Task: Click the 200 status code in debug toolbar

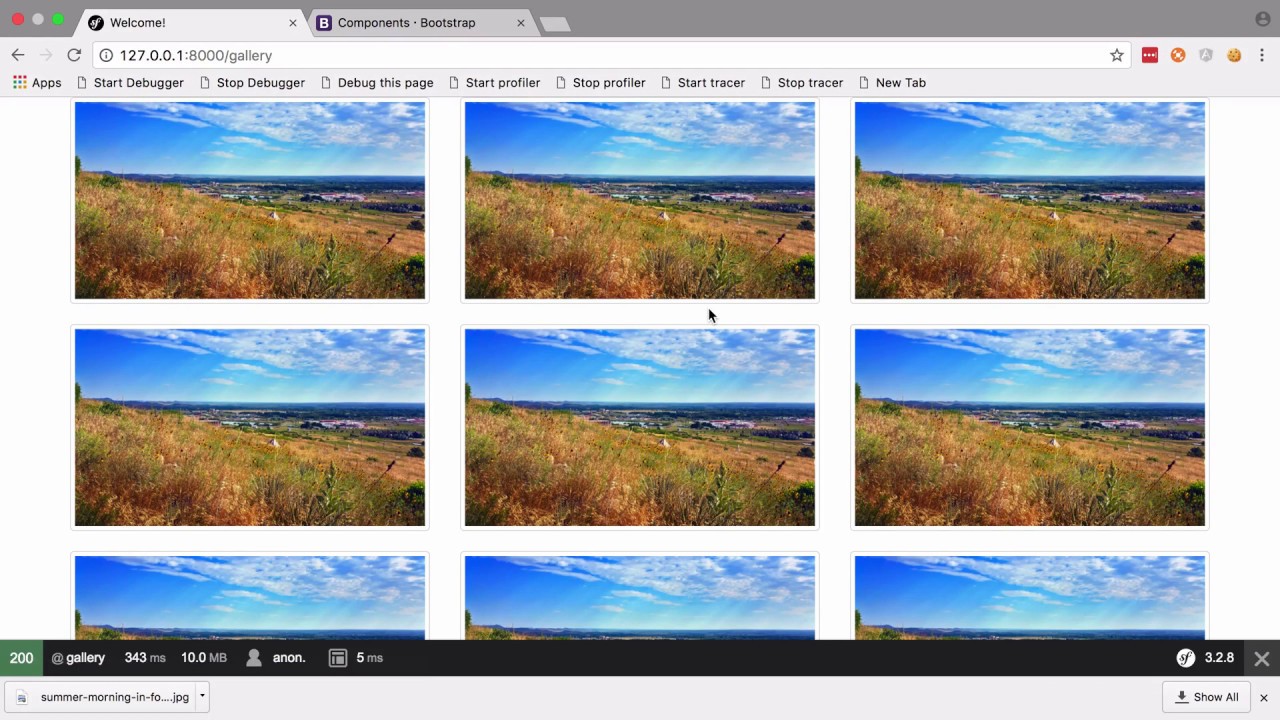Action: [21, 658]
